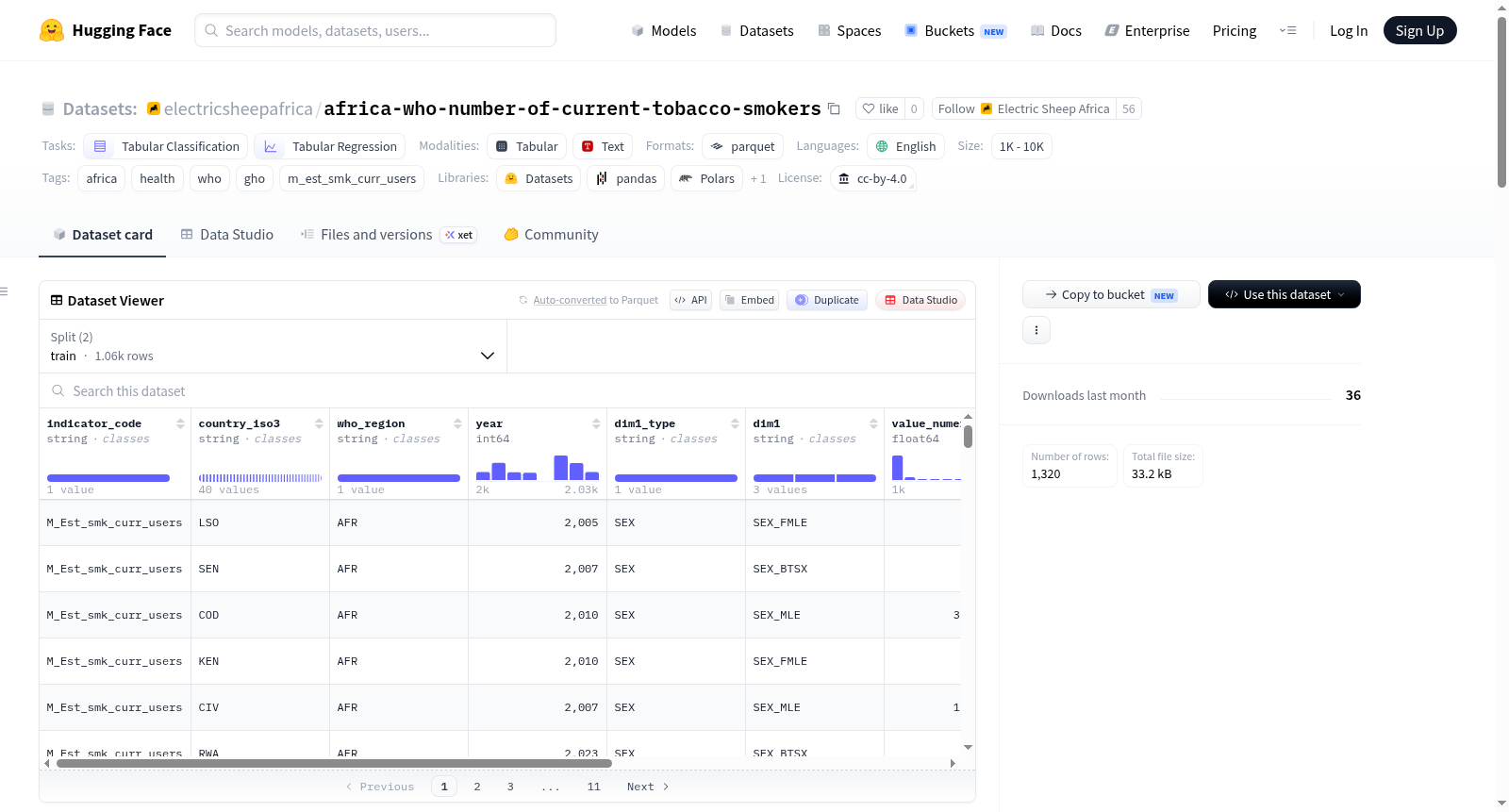Select the Polars library tag
The image size is (1509, 812).
(x=706, y=178)
